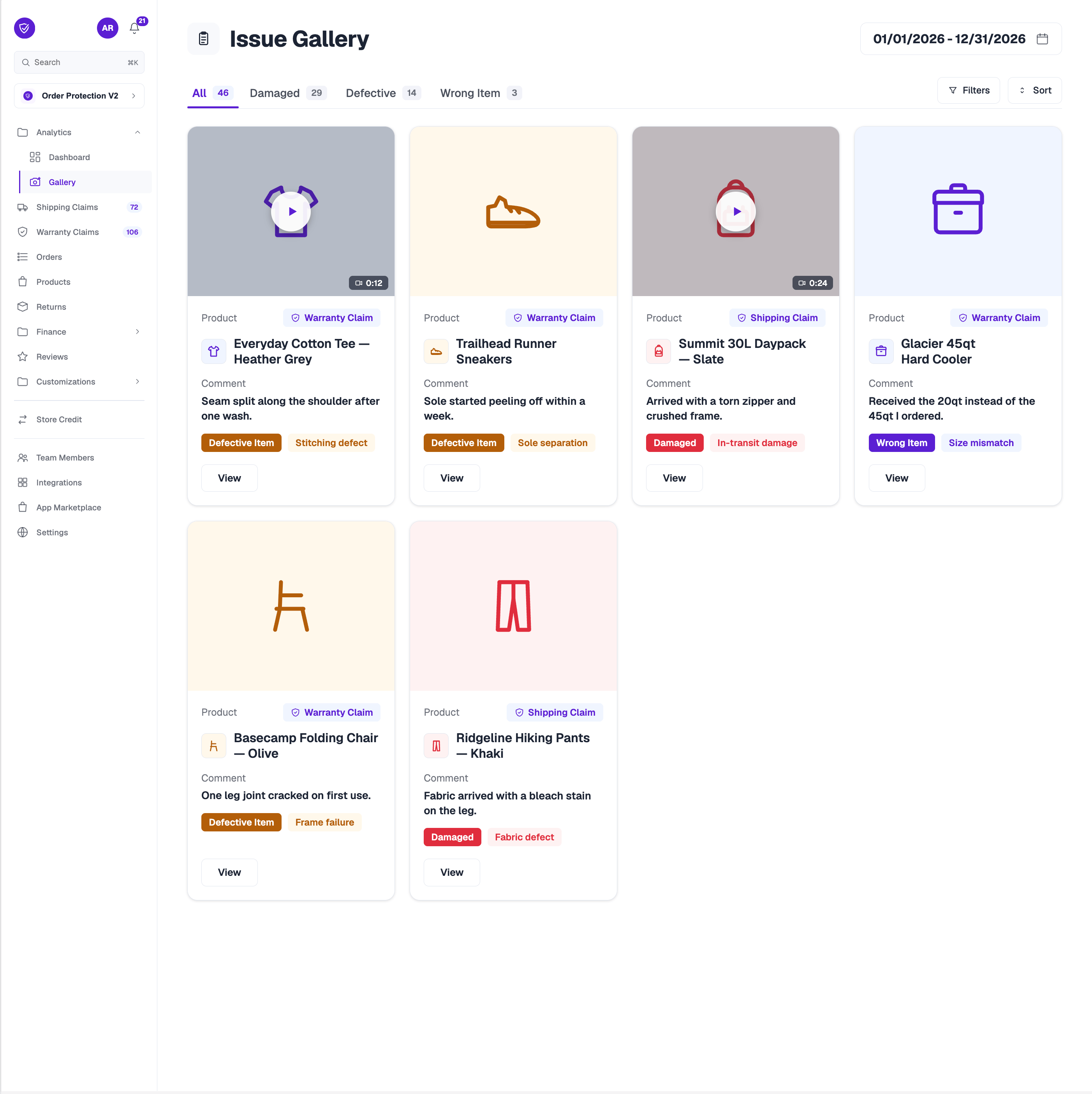This screenshot has height=1094, width=1092.
Task: Expand the Finance section chevron
Action: 137,331
